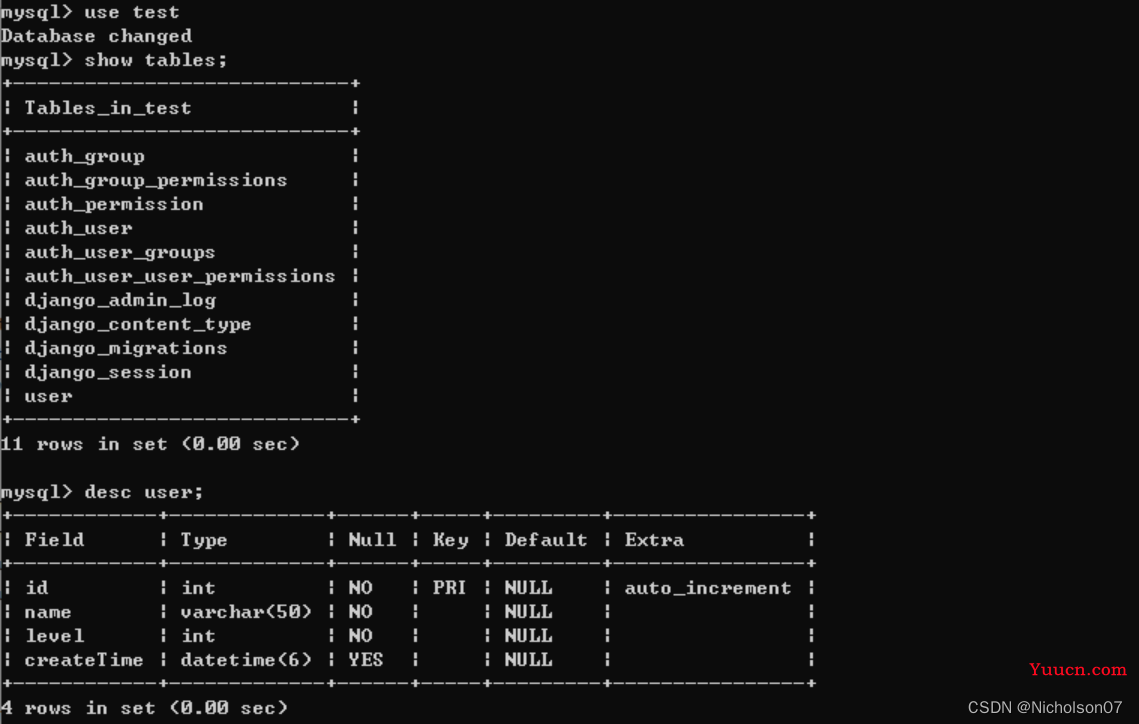The width and height of the screenshot is (1139, 724).
Task: Click the Field column header
Action: (54, 540)
